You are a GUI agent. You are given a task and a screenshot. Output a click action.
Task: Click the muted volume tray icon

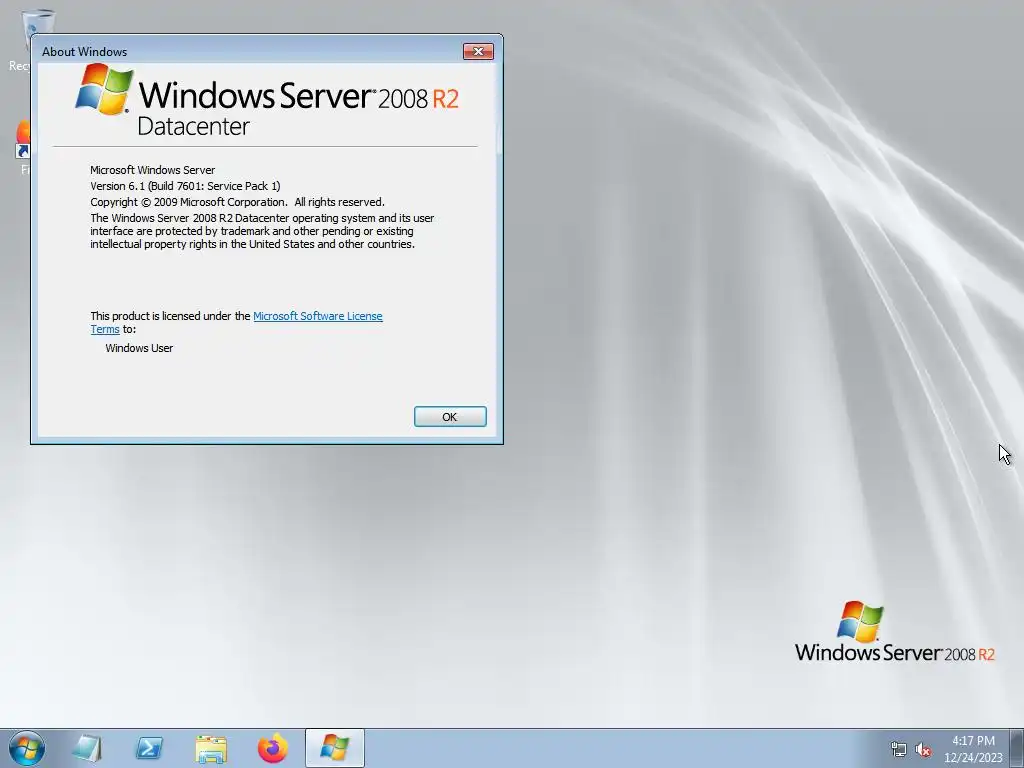[x=923, y=750]
